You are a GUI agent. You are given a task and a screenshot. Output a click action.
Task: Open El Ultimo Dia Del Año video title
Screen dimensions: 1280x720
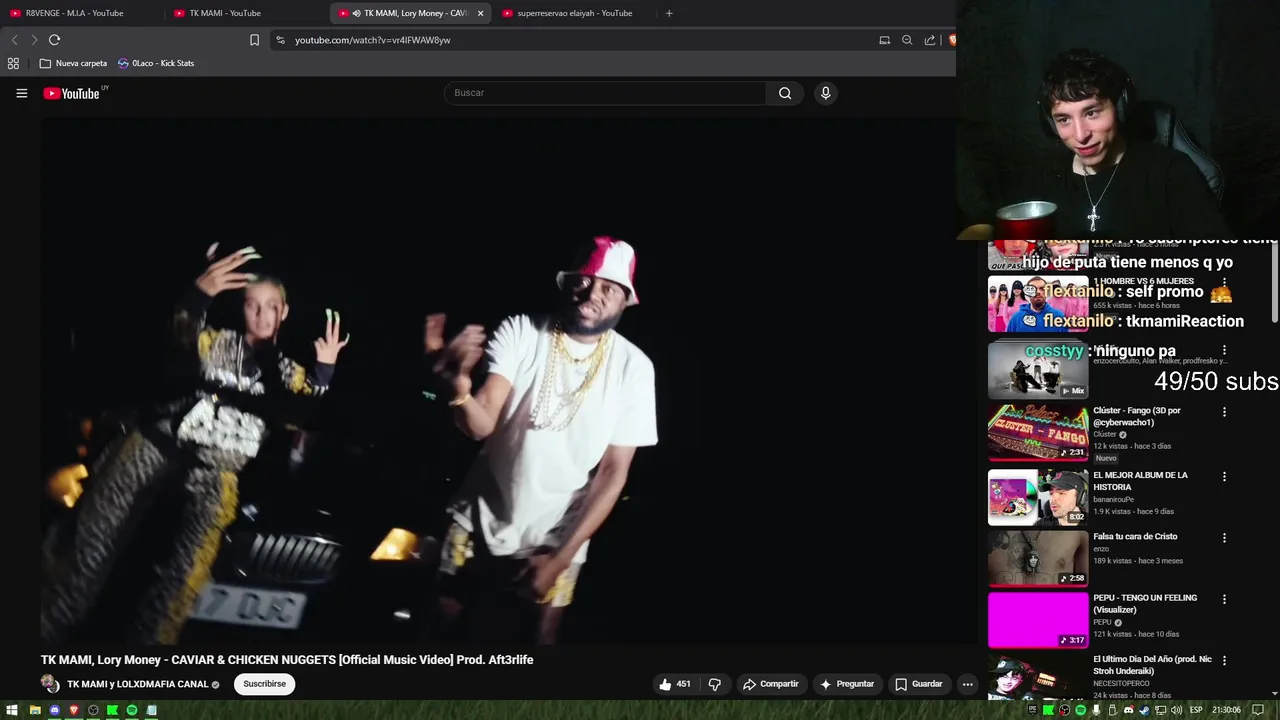tap(1152, 665)
